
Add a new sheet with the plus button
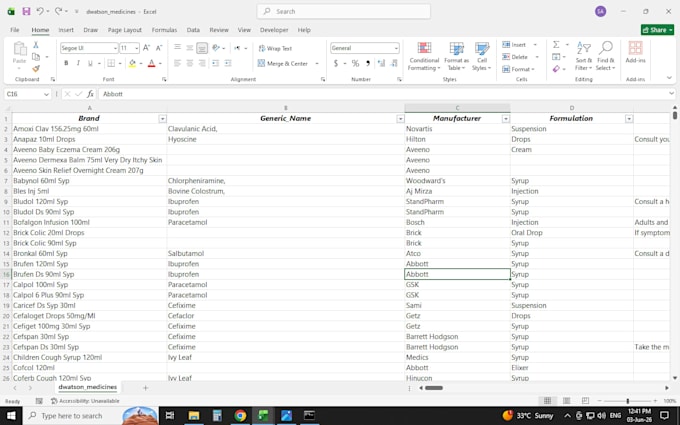click(146, 388)
